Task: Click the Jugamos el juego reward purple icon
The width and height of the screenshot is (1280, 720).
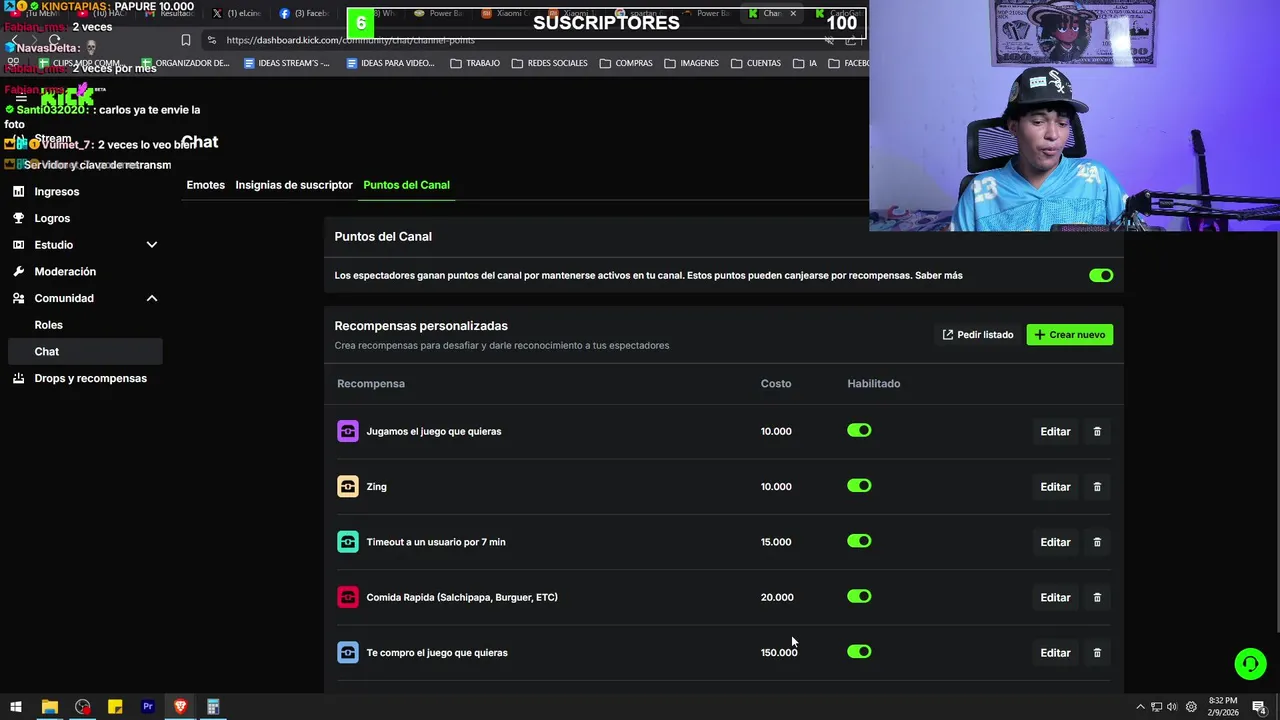Action: pyautogui.click(x=348, y=431)
